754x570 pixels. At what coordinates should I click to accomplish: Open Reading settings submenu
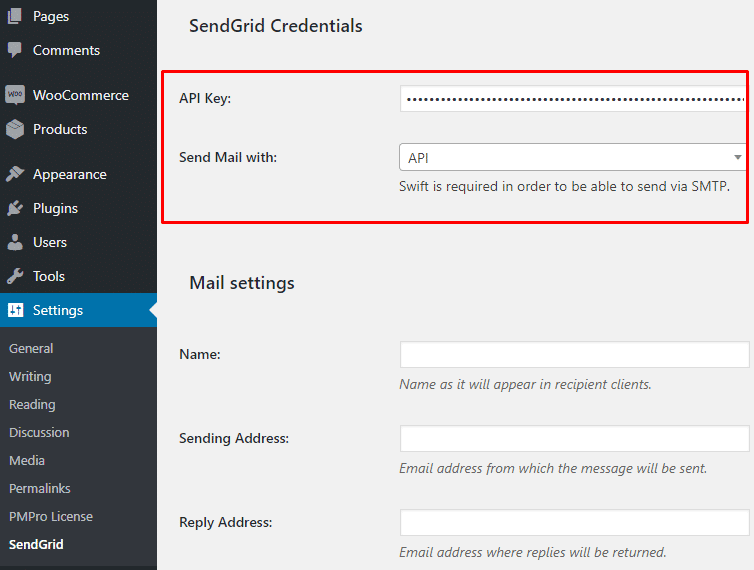[x=32, y=405]
